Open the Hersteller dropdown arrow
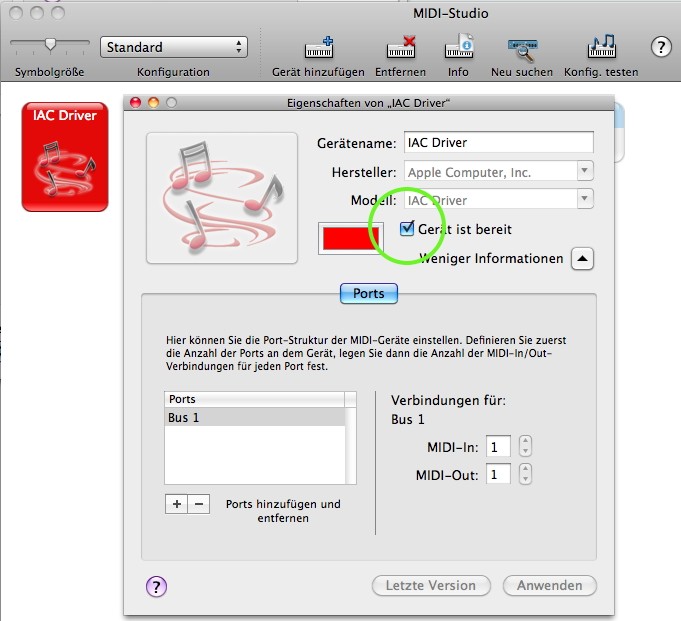 pyautogui.click(x=585, y=171)
